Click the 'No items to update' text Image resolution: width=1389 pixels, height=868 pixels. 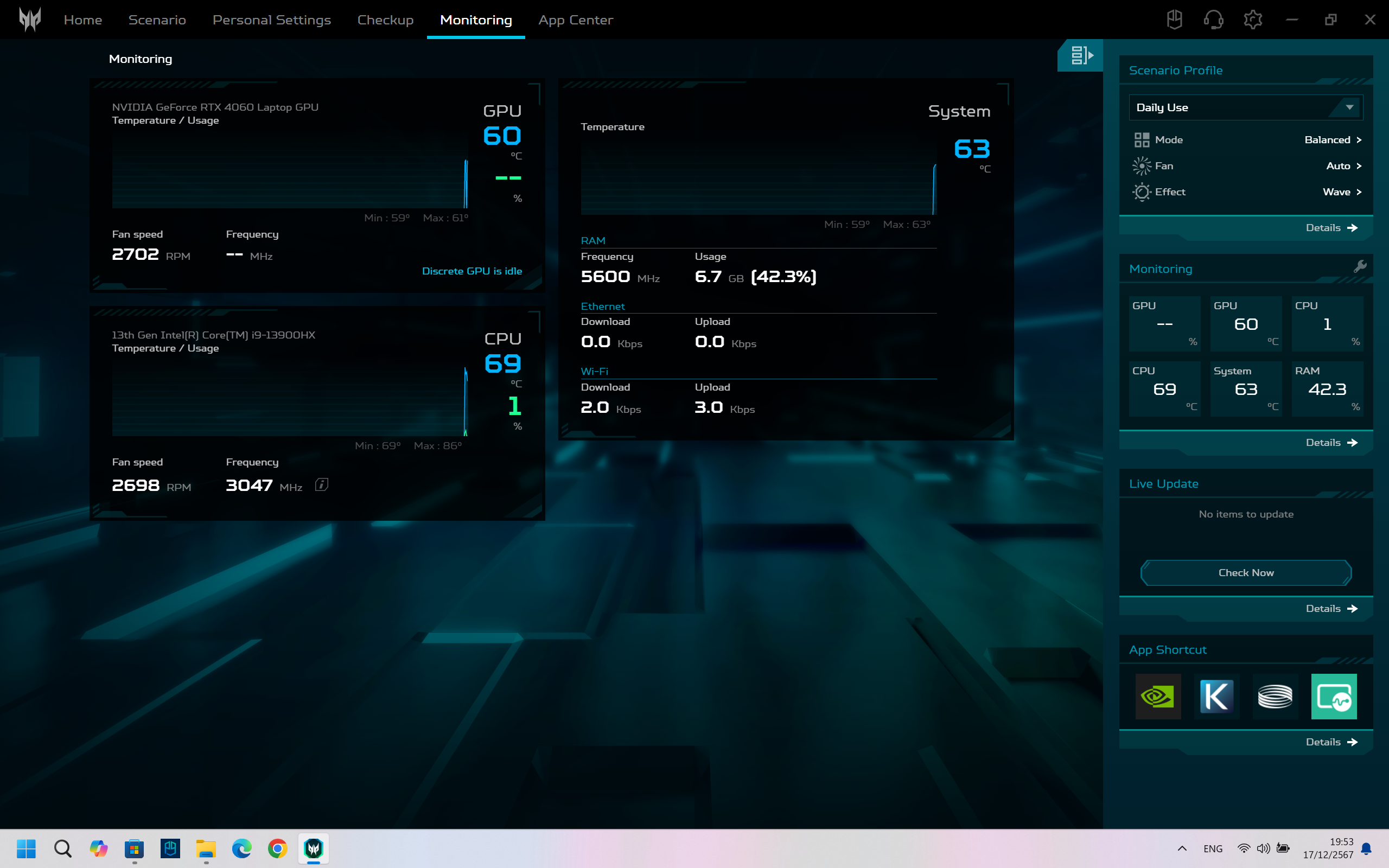pos(1246,514)
